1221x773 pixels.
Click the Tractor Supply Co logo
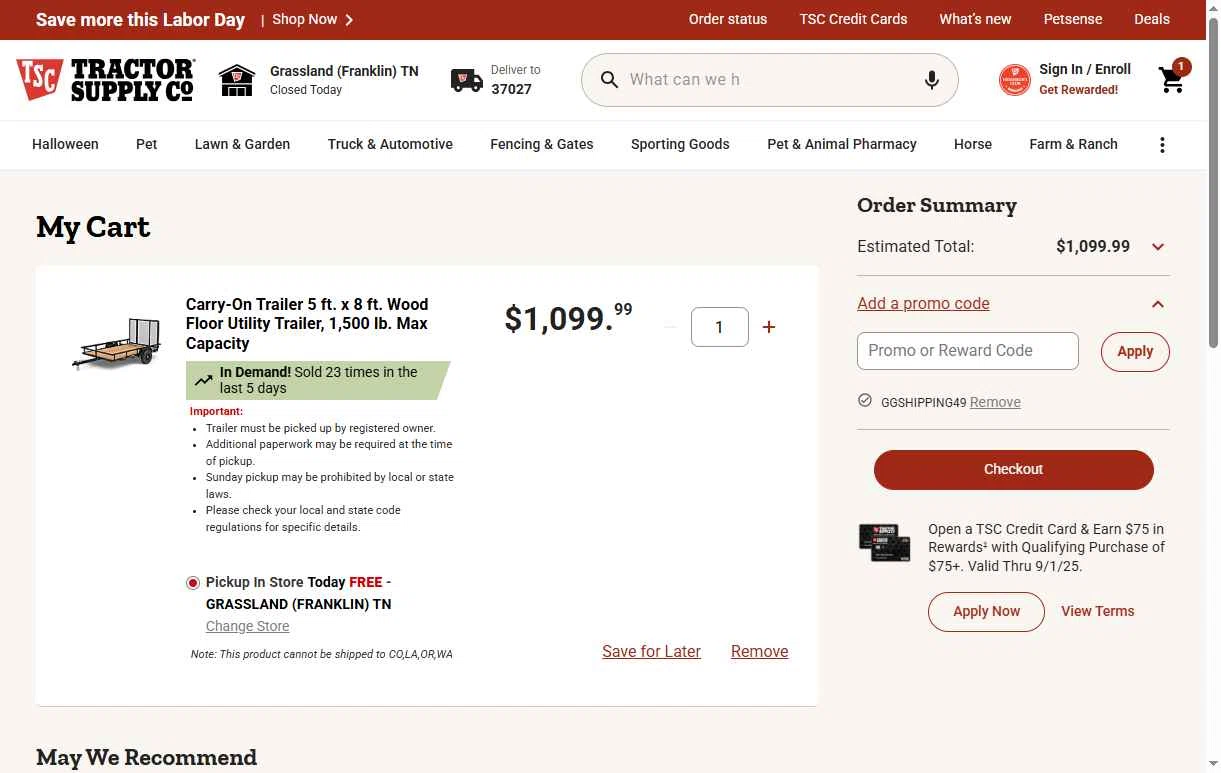click(105, 80)
